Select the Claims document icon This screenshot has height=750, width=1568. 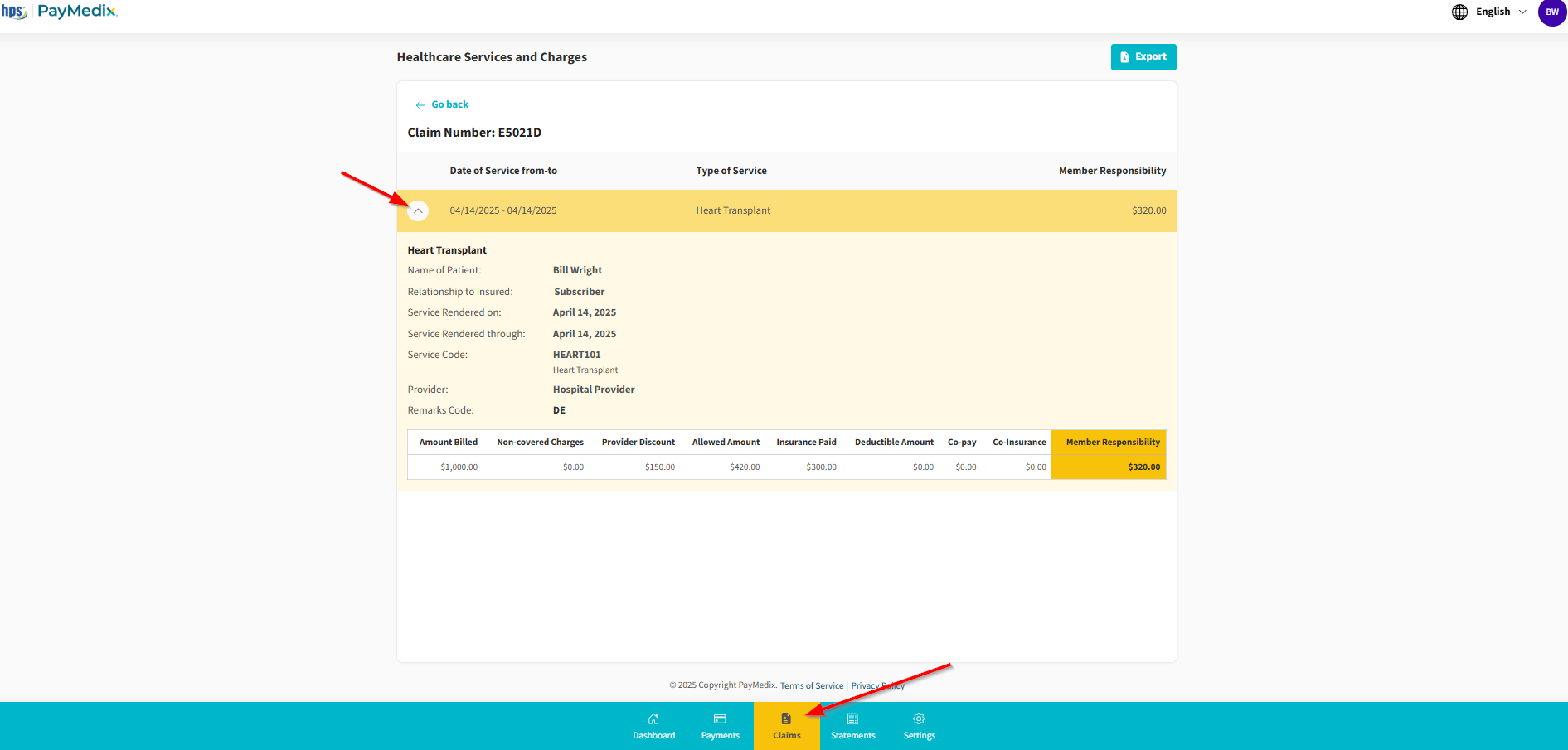point(786,719)
